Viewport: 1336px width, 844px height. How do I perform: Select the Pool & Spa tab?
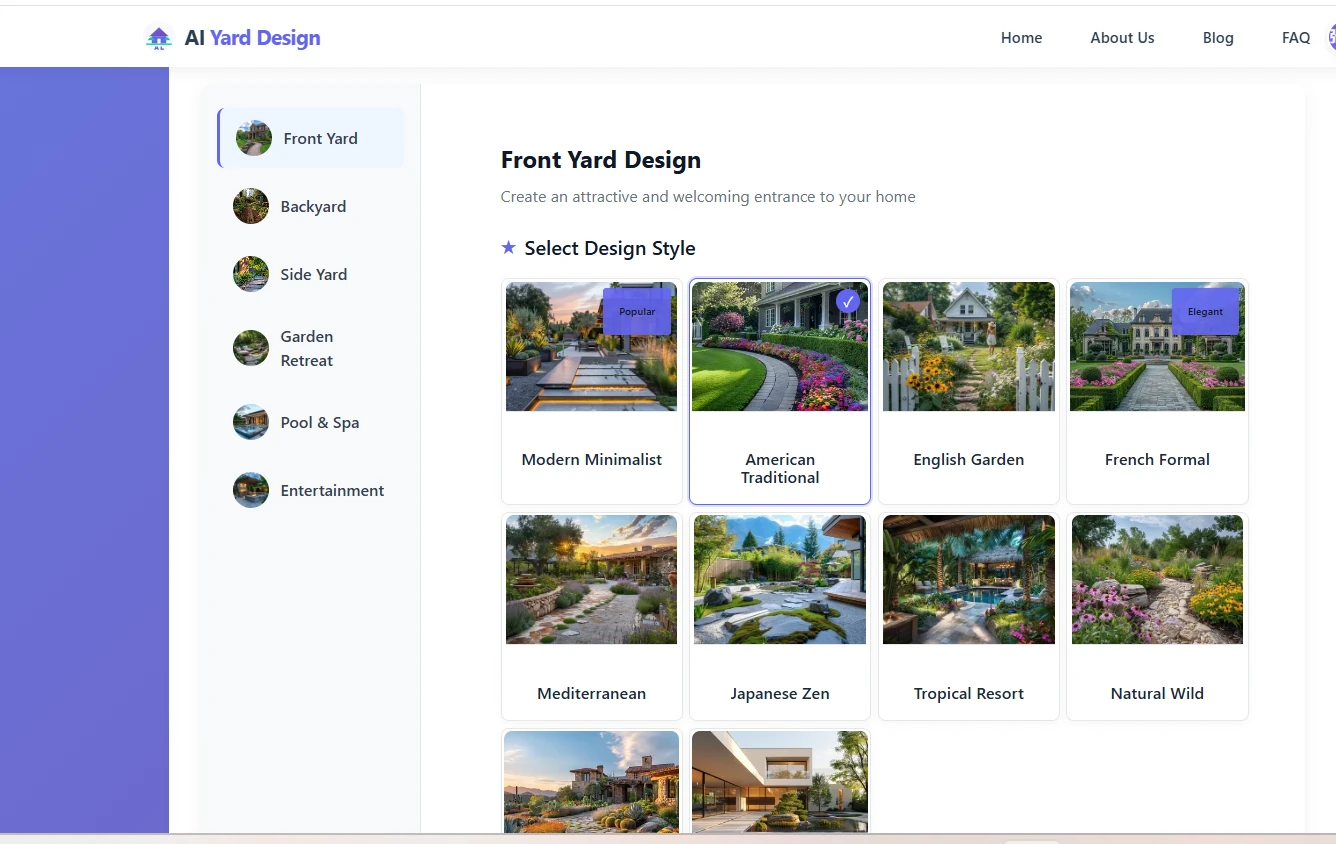click(311, 422)
